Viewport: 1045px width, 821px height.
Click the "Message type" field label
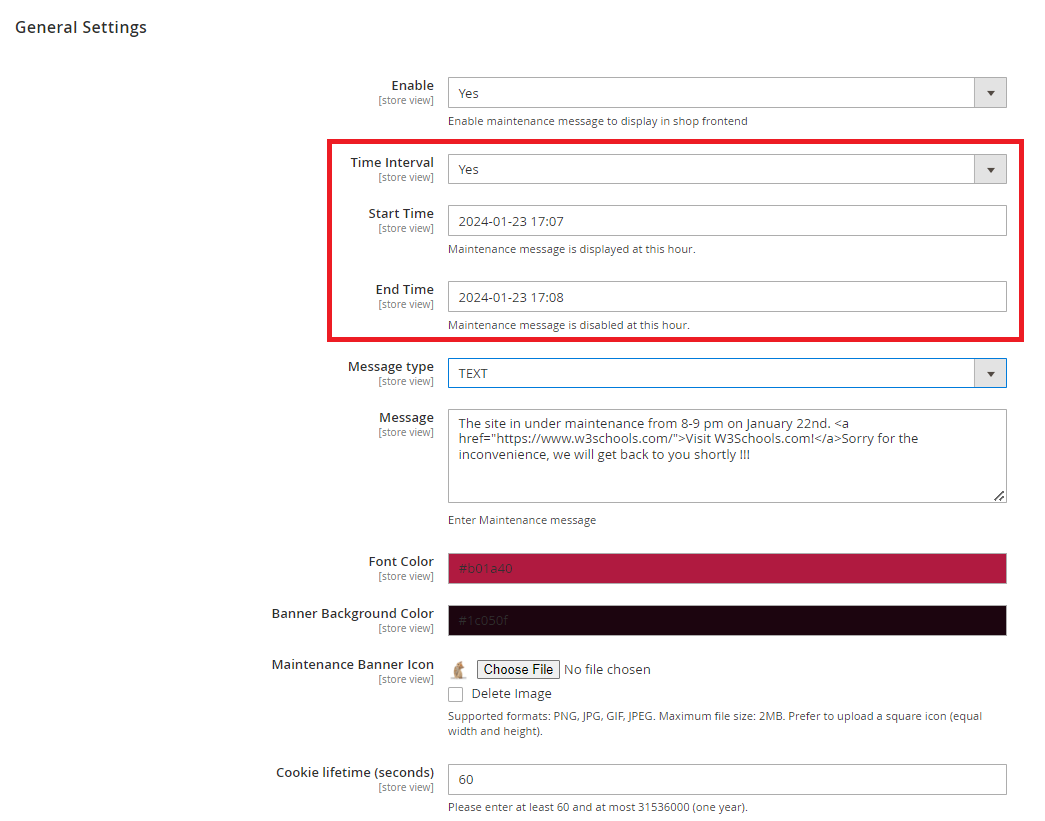(390, 367)
